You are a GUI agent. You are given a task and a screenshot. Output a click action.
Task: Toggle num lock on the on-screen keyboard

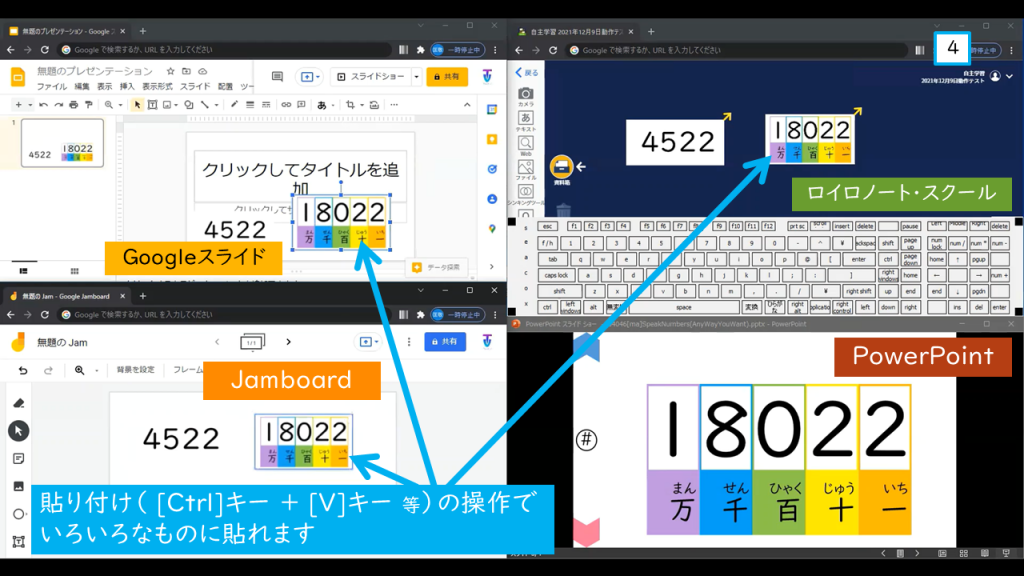click(x=936, y=244)
